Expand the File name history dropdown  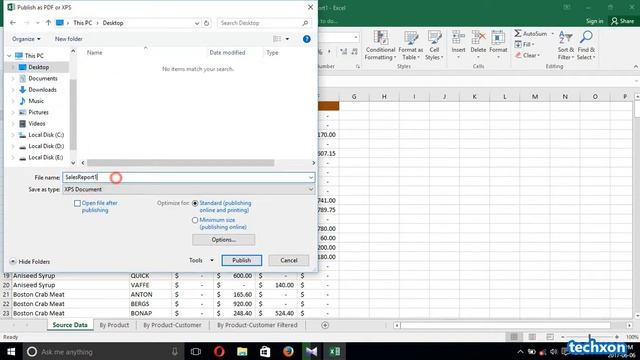[x=311, y=177]
